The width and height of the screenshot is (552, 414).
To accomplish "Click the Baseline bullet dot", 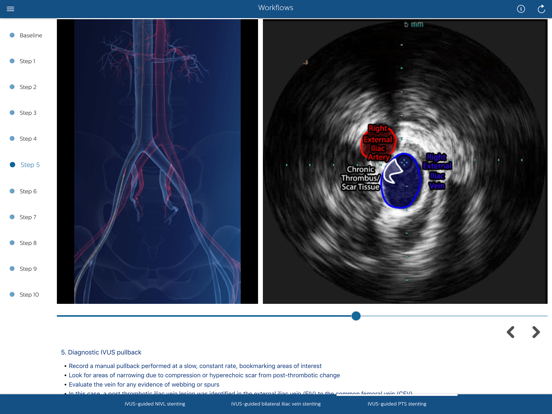I will point(12,35).
